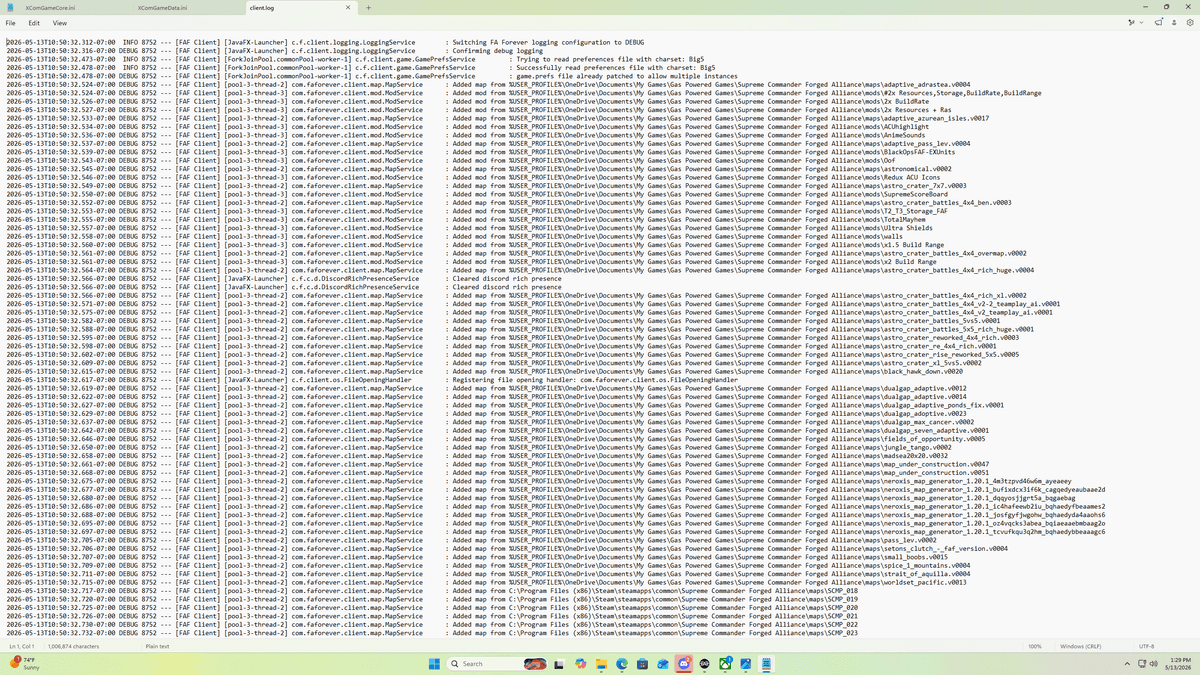Open Microsoft Store from the taskbar

[x=642, y=663]
